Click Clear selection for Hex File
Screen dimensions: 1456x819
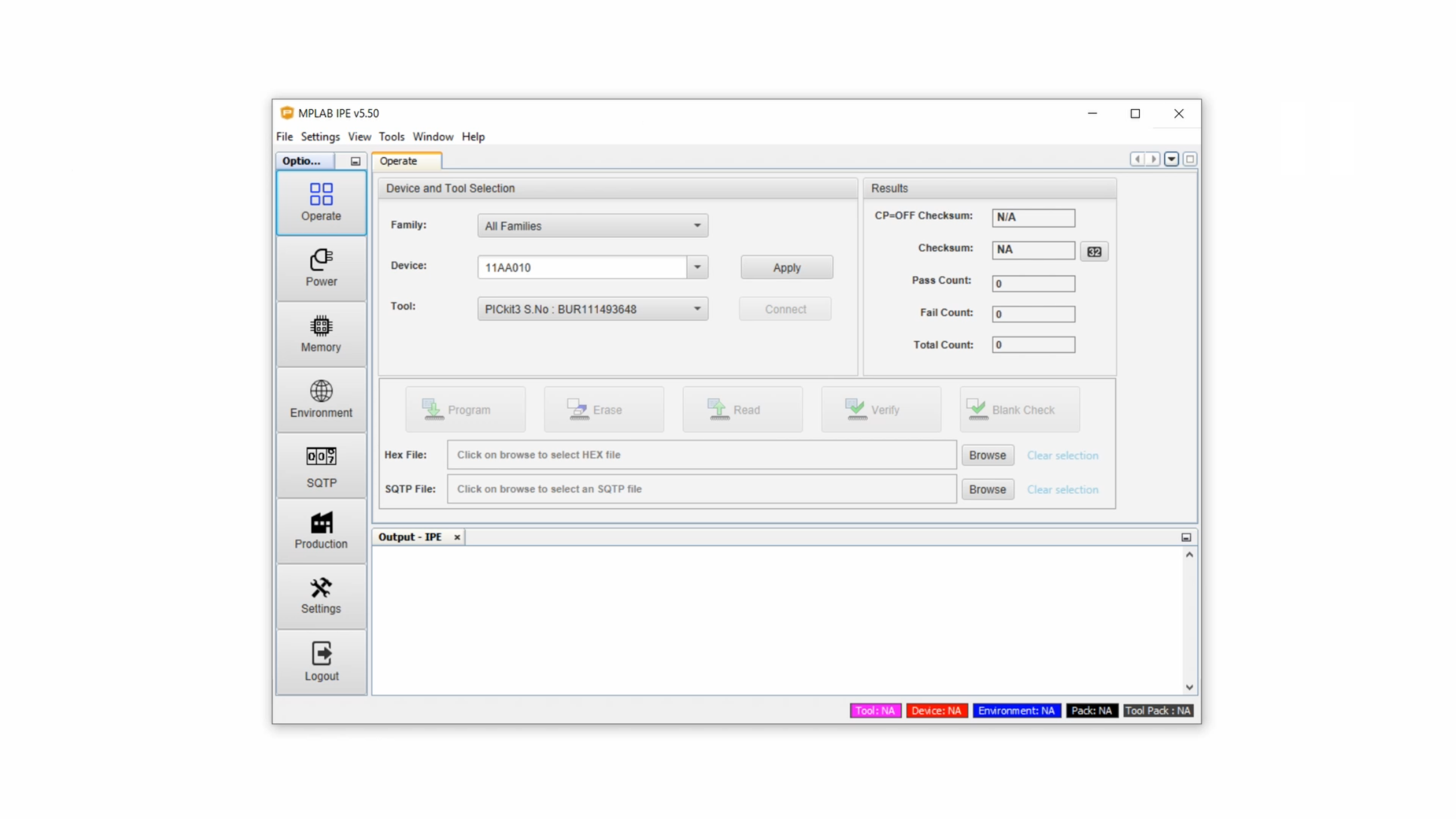coord(1062,455)
